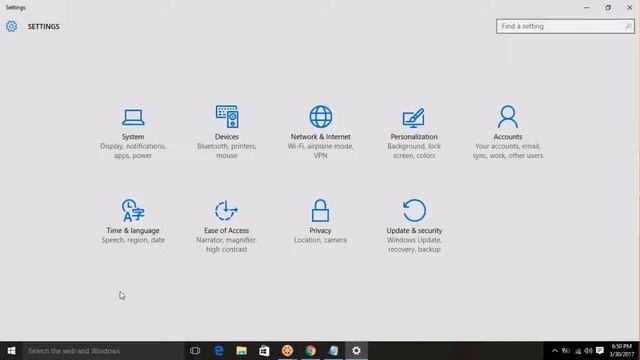Open the Personalization paintbrush icon

(x=414, y=118)
